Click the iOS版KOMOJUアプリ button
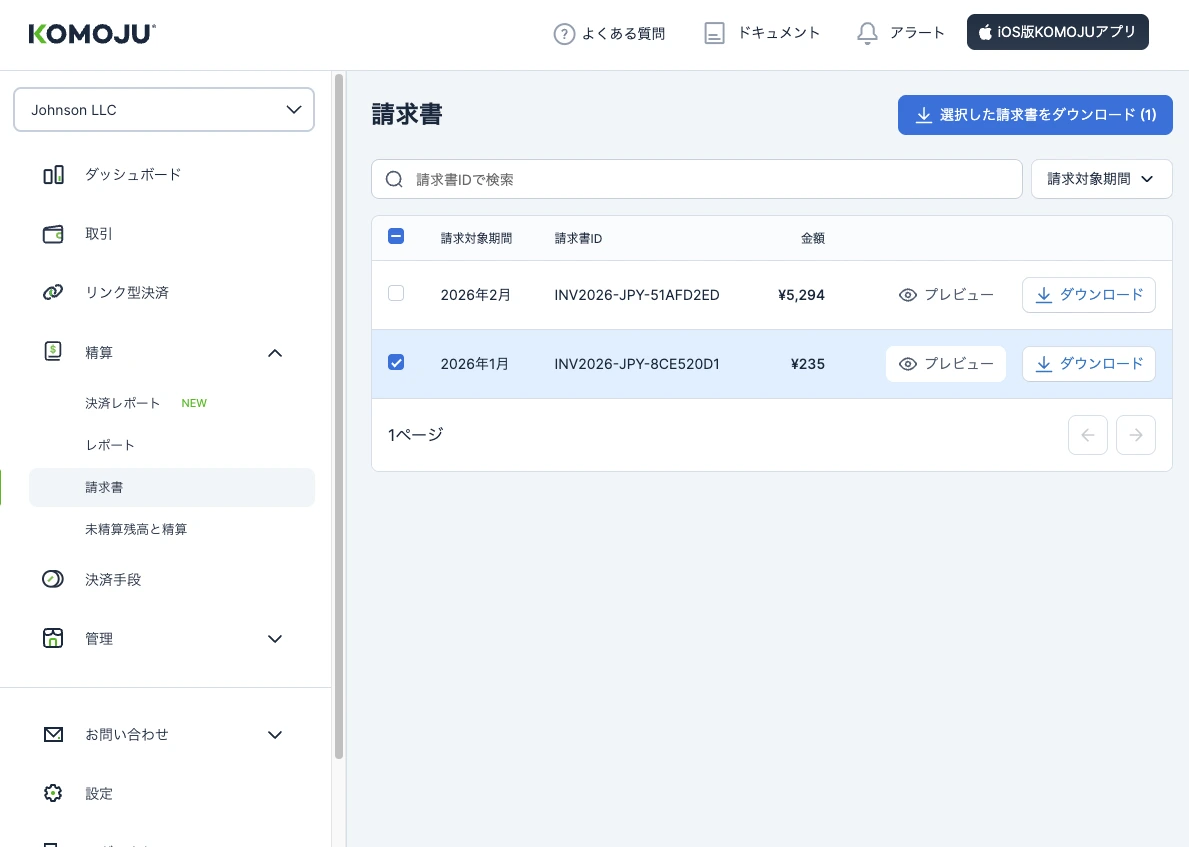 coord(1058,32)
